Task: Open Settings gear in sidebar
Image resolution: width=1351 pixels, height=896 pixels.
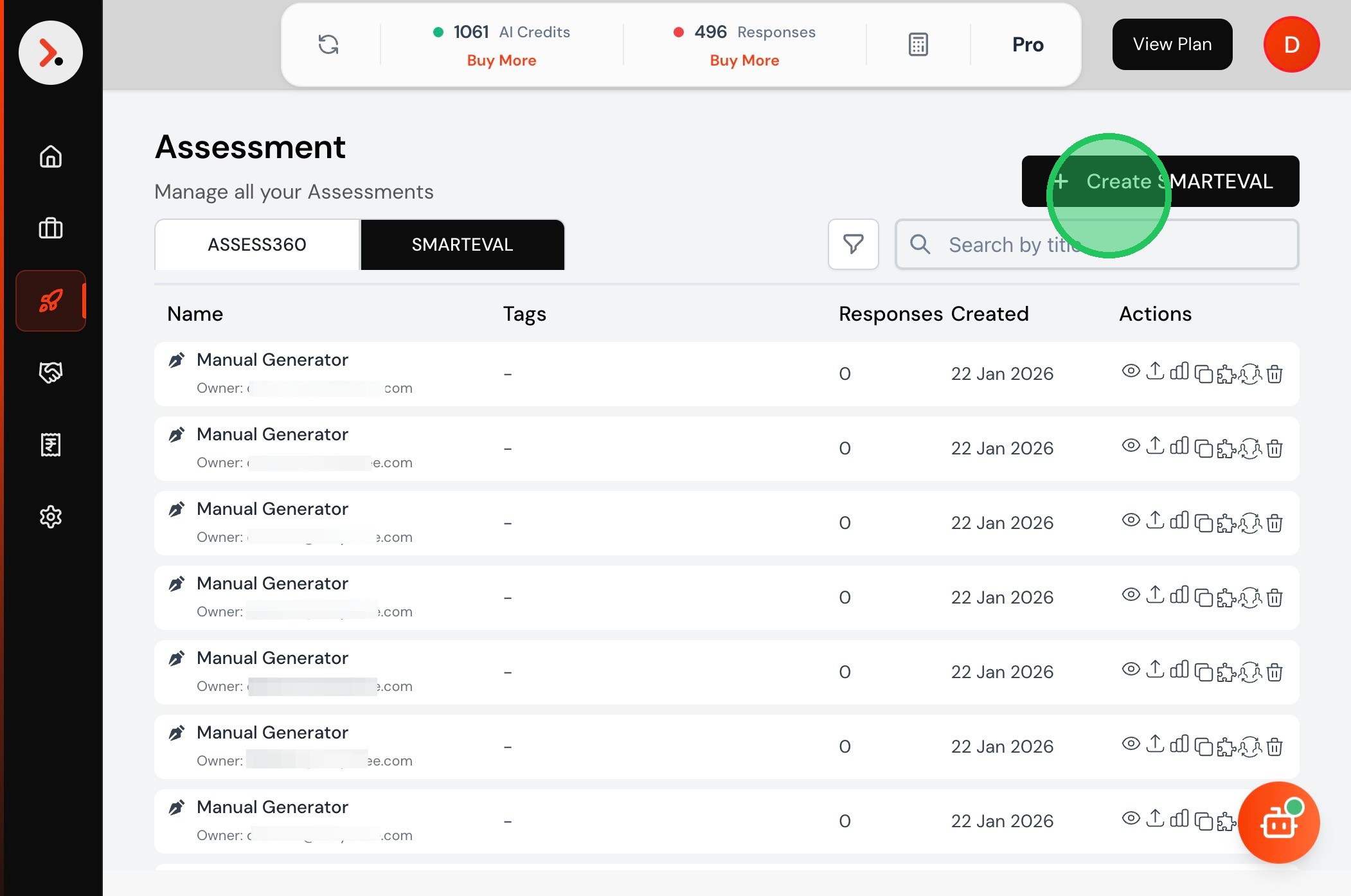Action: point(51,516)
